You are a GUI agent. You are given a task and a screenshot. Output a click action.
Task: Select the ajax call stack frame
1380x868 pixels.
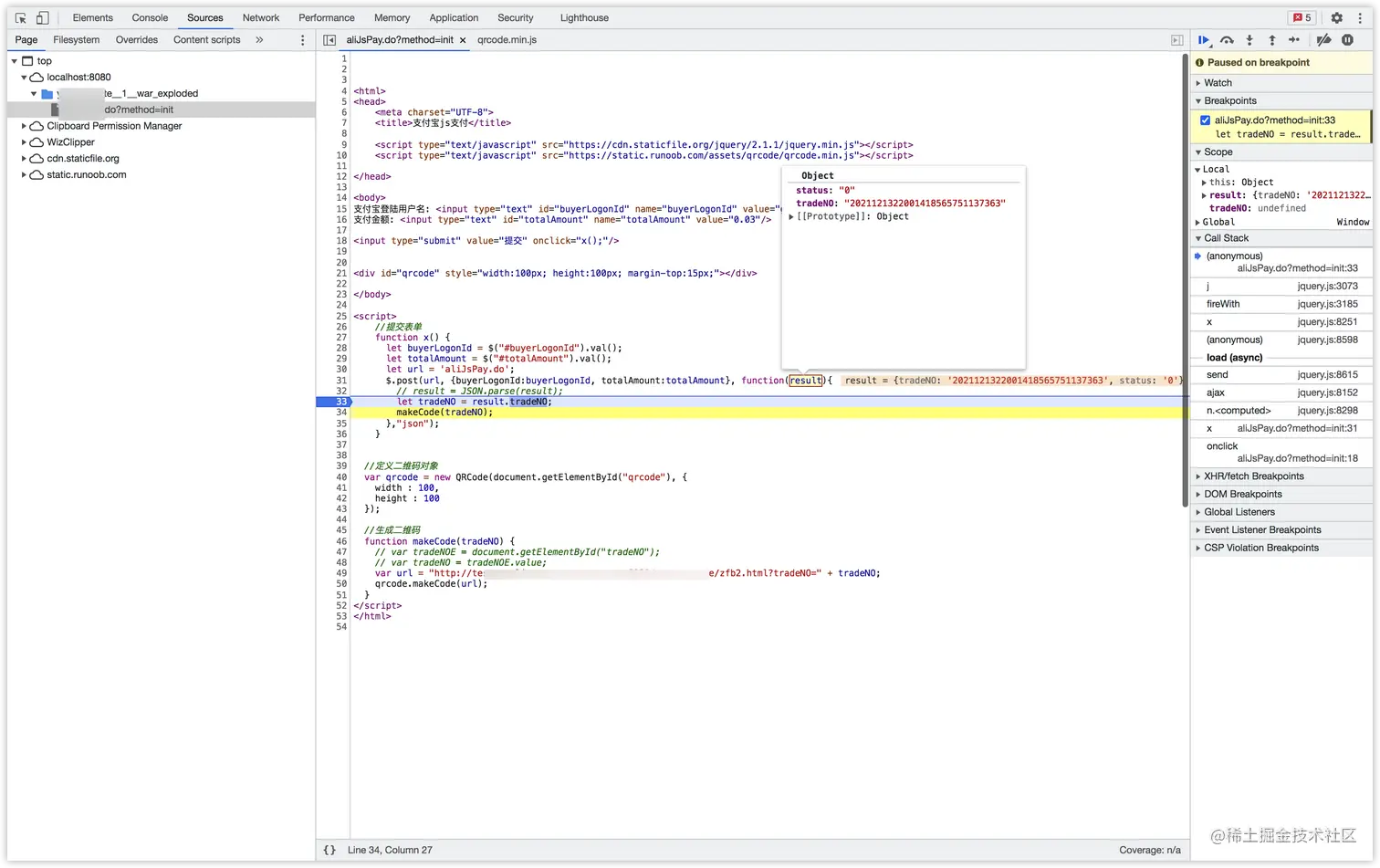coord(1281,392)
